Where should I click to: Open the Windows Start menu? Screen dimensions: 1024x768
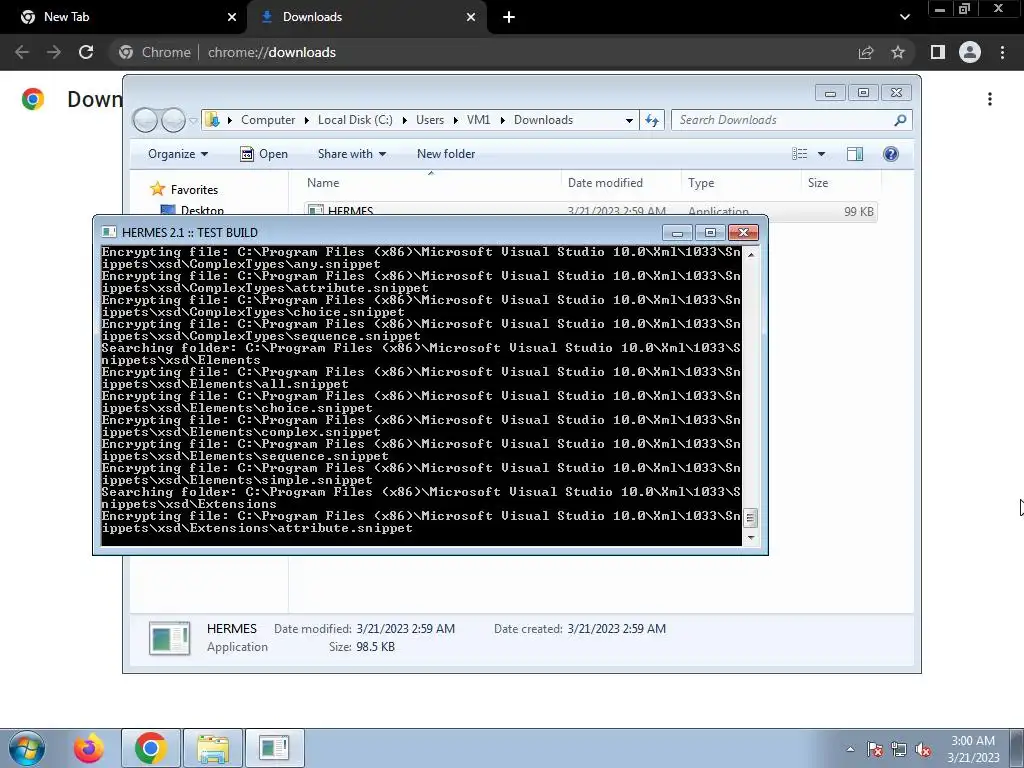click(27, 748)
